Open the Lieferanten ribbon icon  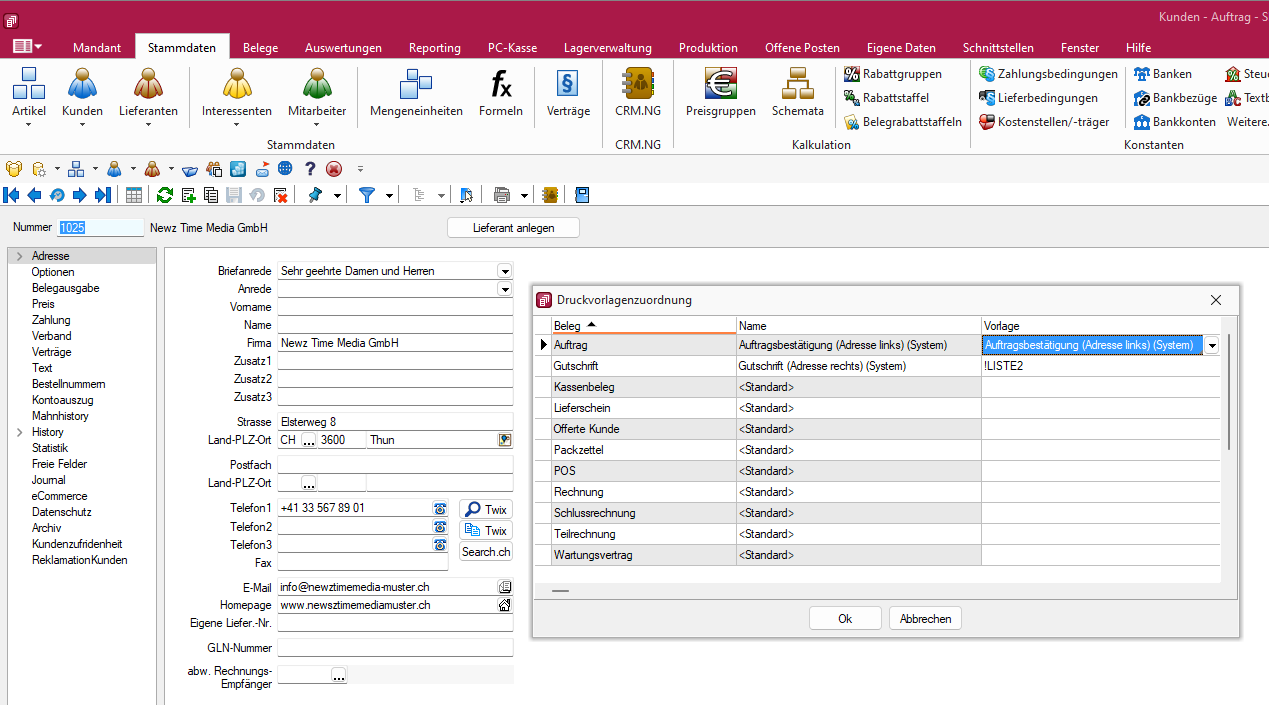tap(148, 95)
